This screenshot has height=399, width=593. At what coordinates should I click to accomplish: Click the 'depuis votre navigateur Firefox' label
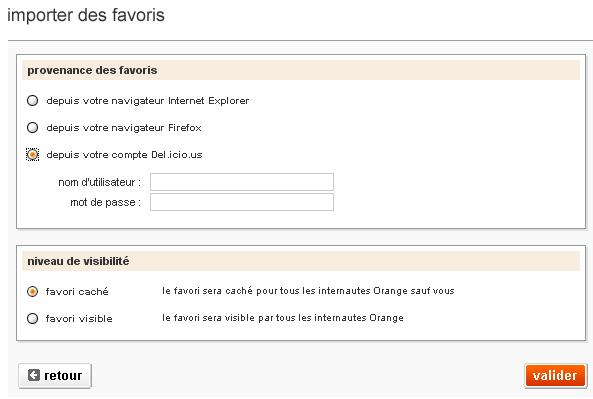tap(124, 128)
